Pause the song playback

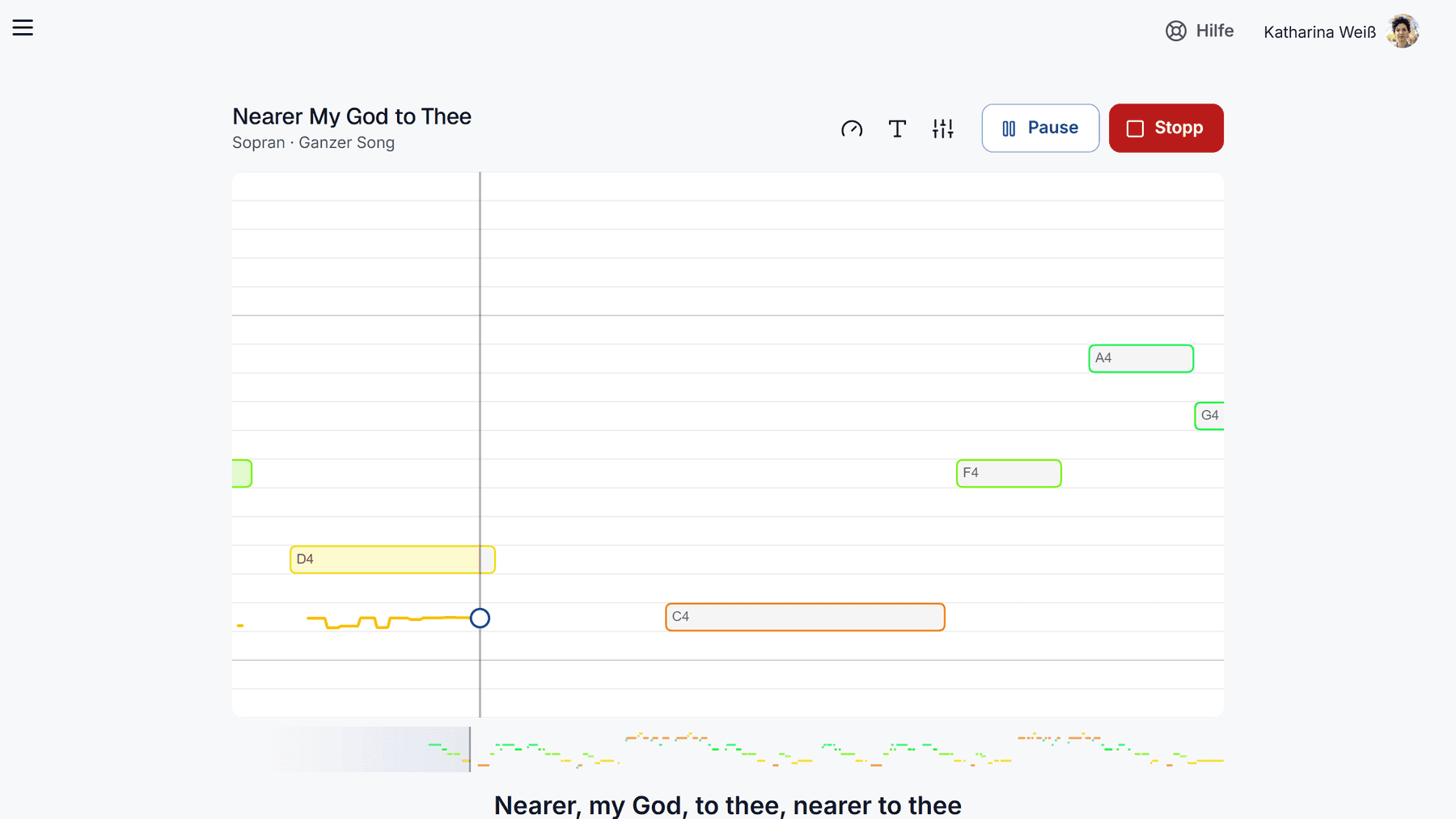1040,128
